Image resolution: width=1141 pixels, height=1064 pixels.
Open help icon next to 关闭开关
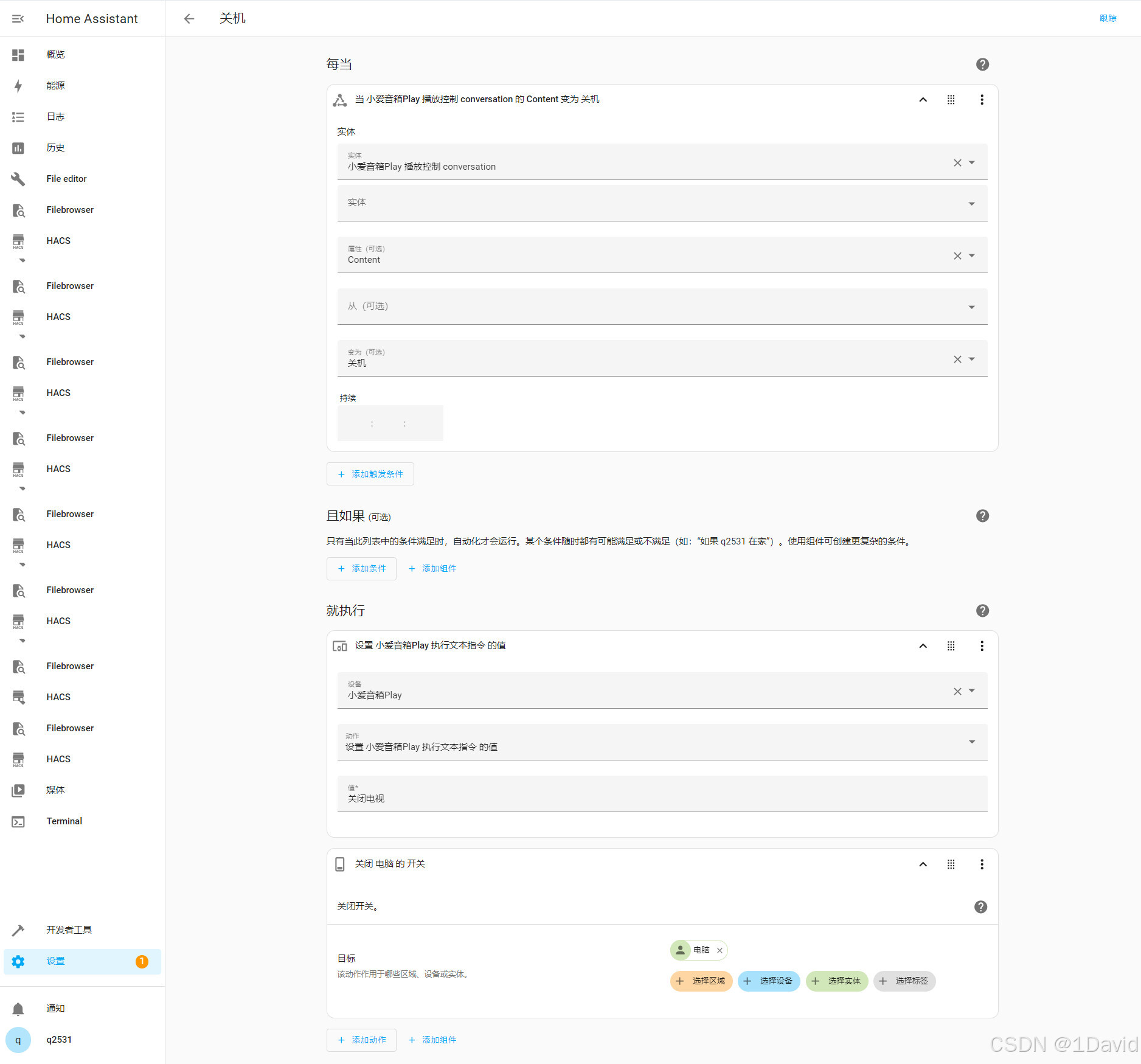click(x=980, y=907)
